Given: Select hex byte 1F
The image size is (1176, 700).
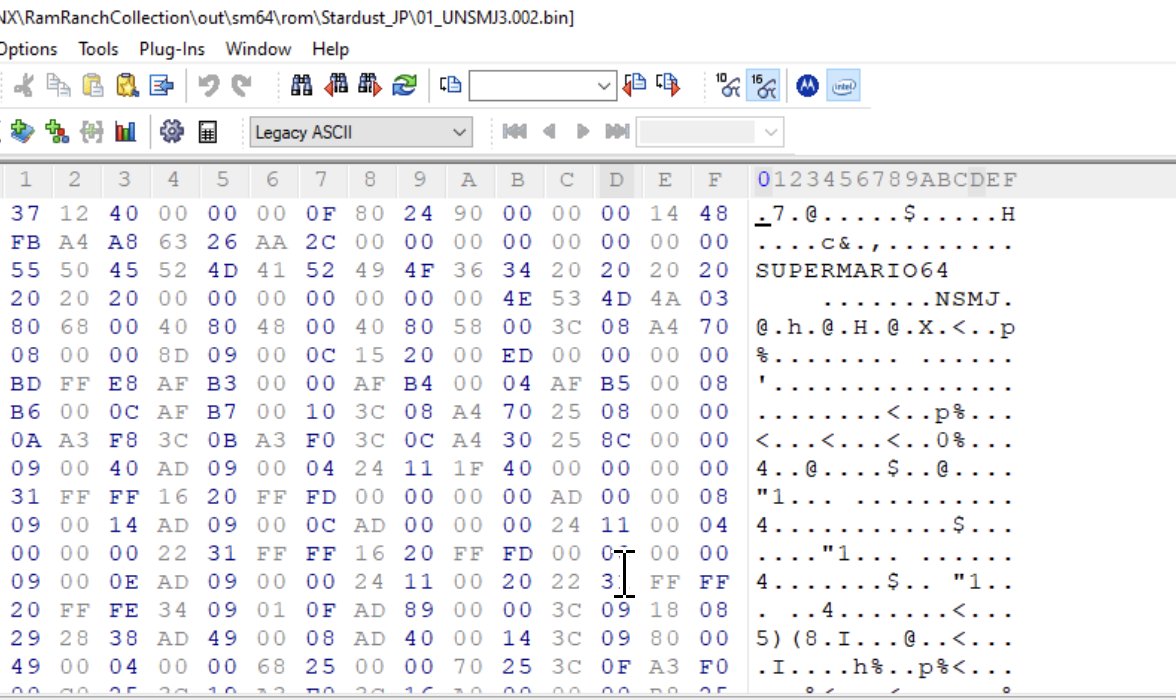Looking at the screenshot, I should pos(468,468).
